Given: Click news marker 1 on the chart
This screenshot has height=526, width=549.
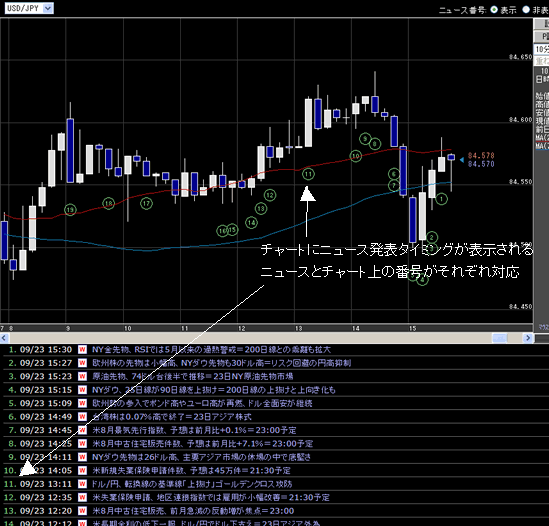Looking at the screenshot, I should point(442,199).
